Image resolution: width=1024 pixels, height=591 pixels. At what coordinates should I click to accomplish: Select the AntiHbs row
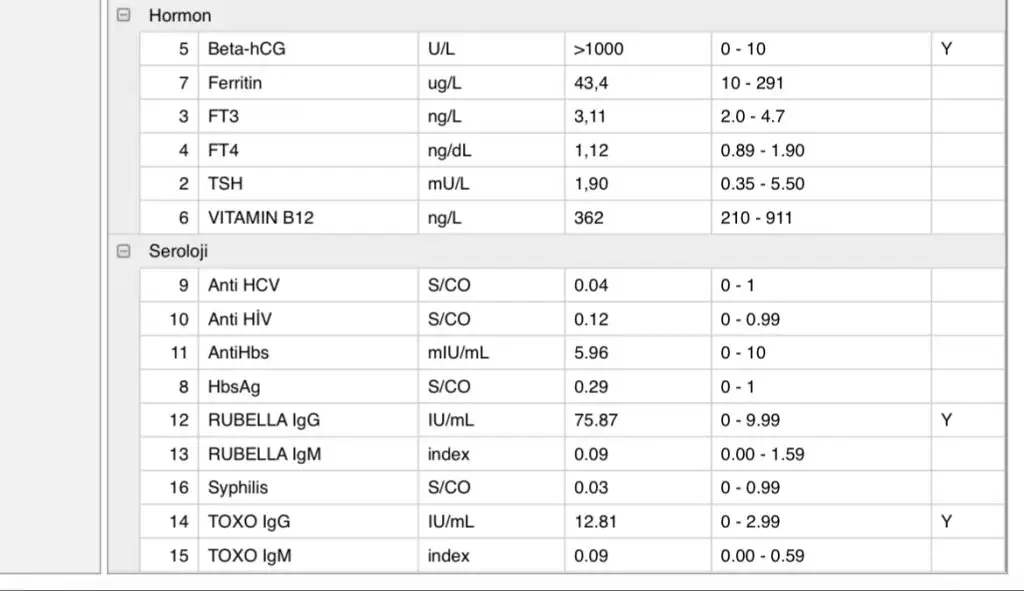[x=238, y=353]
